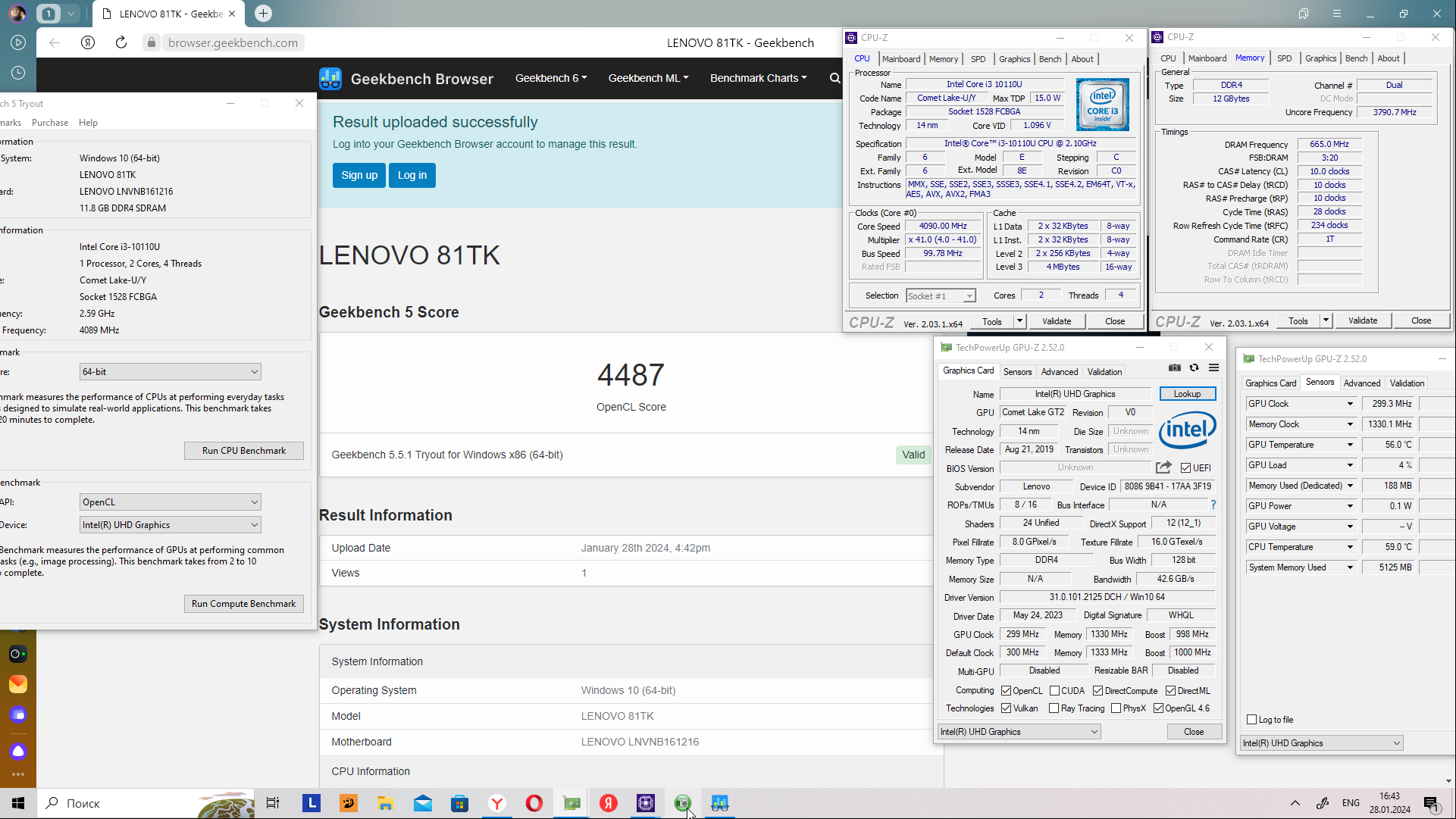1456x819 pixels.
Task: Open the GPU-Z hamburger menu icon
Action: tap(1213, 367)
